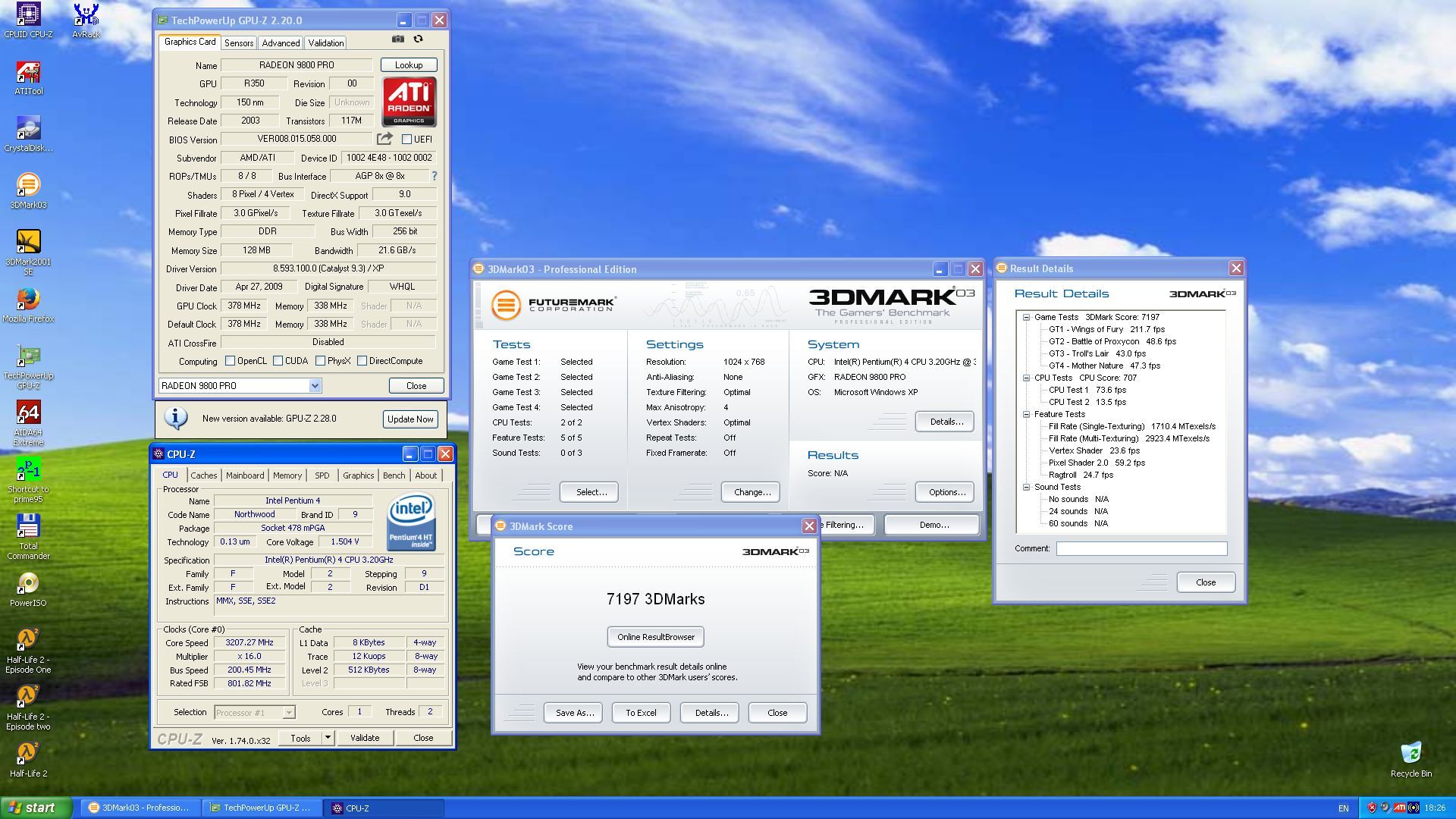Click Update Now for GPU-Z

point(410,419)
